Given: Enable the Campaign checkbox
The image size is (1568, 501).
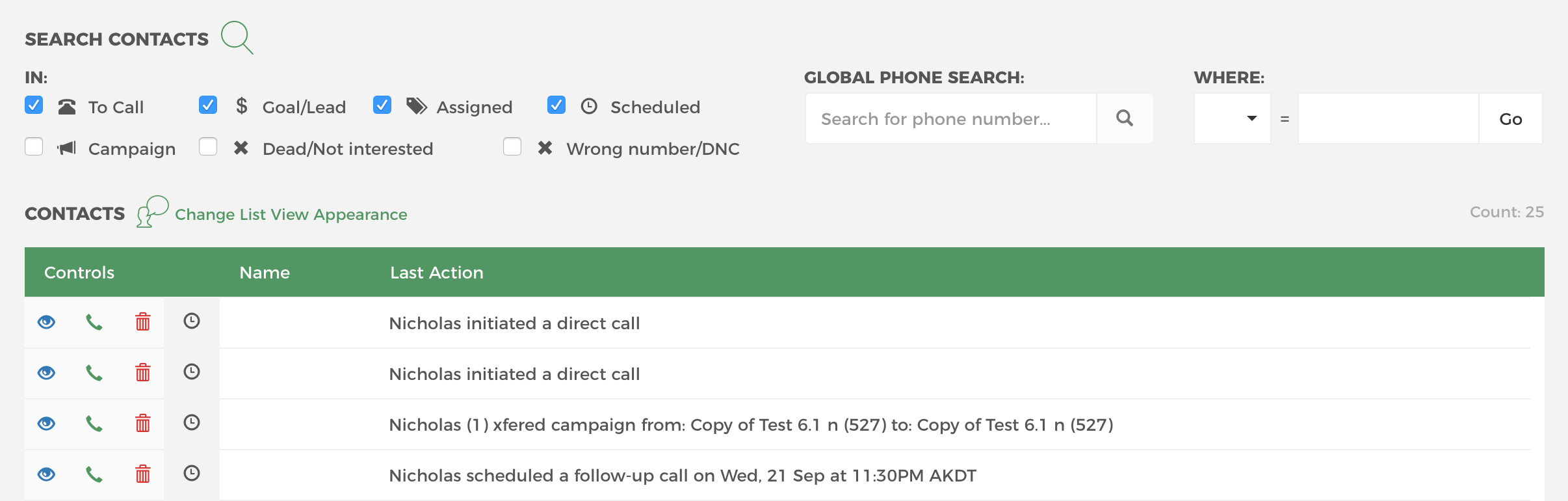Looking at the screenshot, I should pos(34,147).
